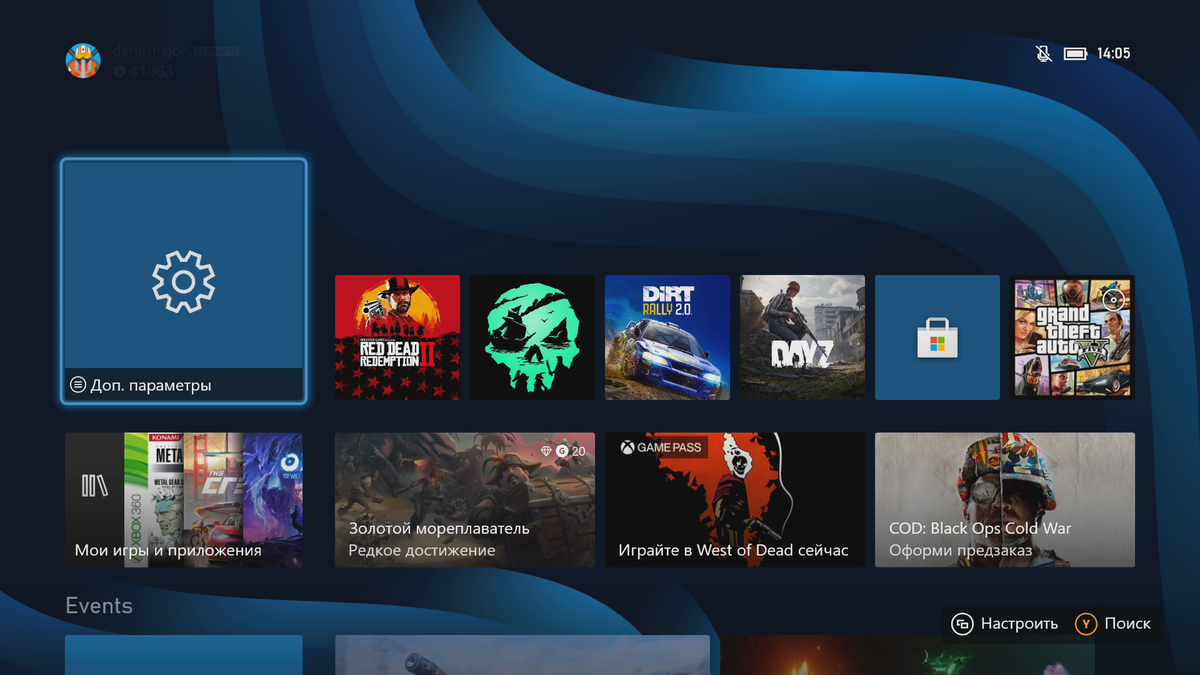Click the Metal Gear cover in library tile

click(x=166, y=500)
